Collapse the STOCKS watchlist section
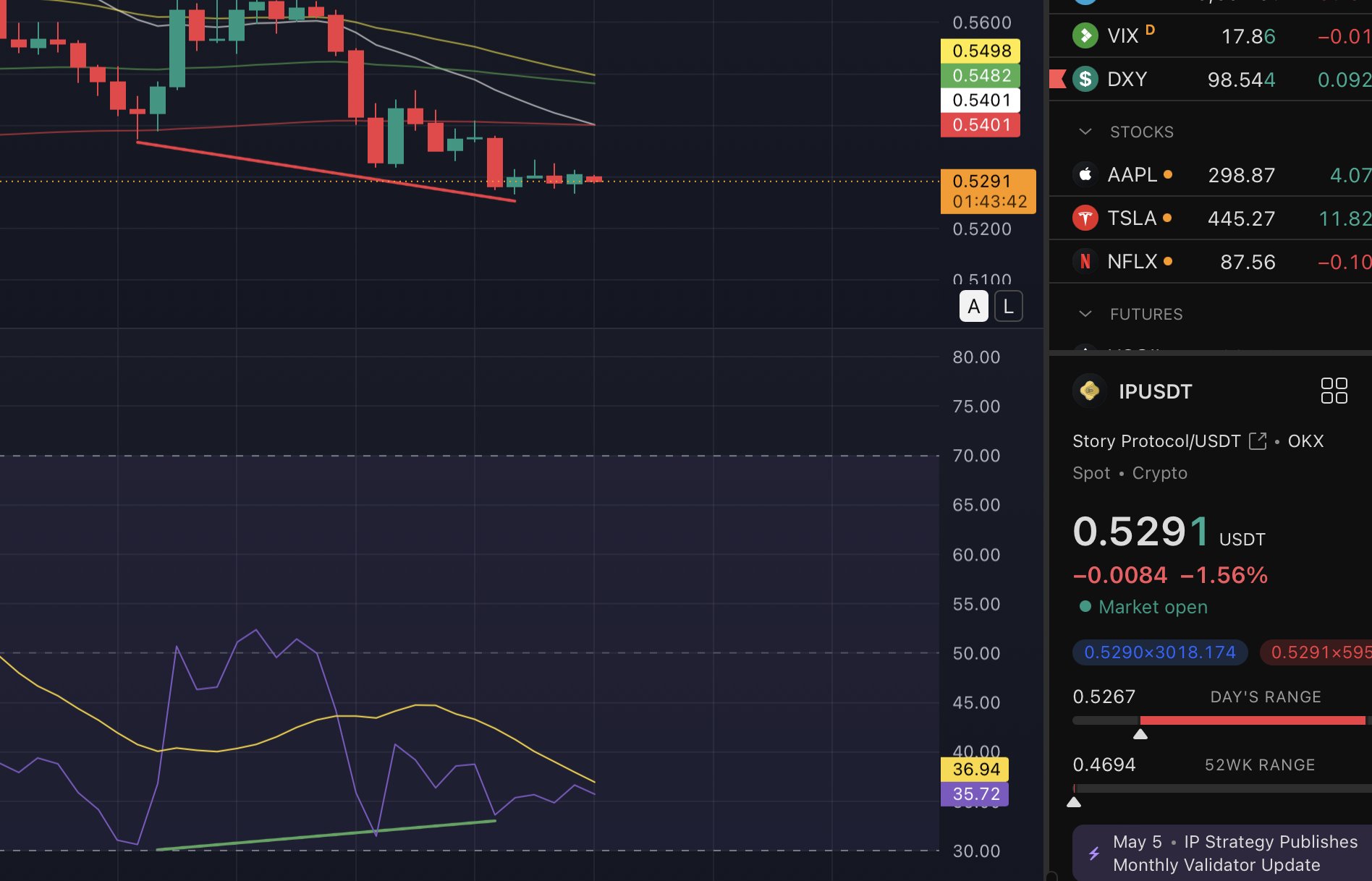The width and height of the screenshot is (1372, 881). tap(1085, 132)
